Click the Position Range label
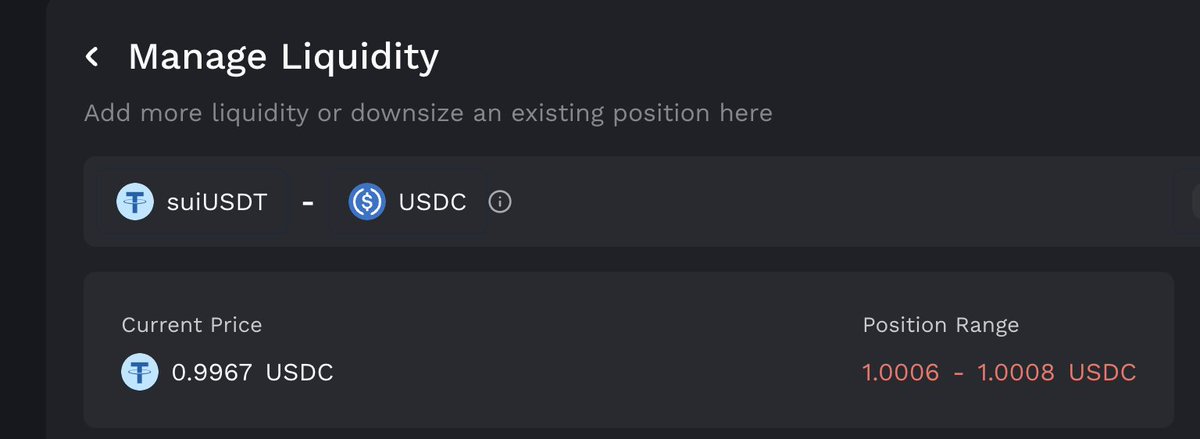This screenshot has width=1200, height=439. pyautogui.click(x=940, y=325)
